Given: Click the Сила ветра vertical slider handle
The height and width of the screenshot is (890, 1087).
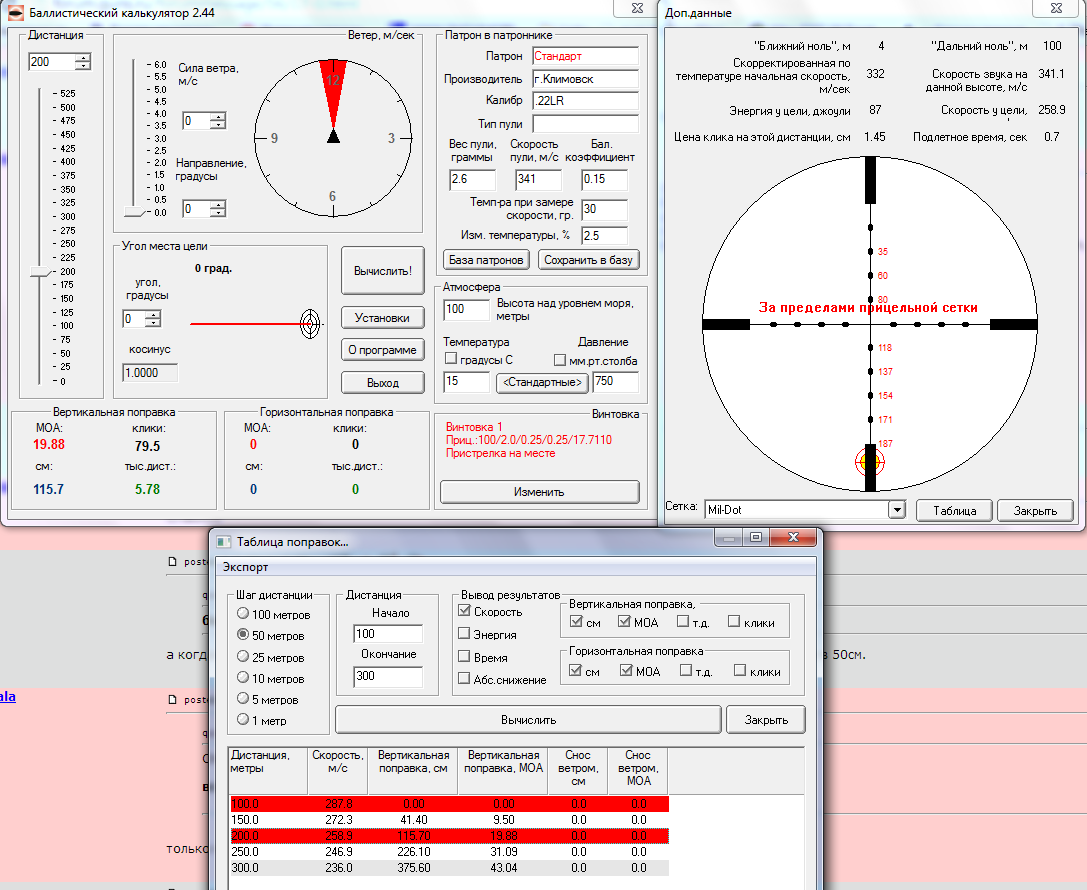Looking at the screenshot, I should pos(134,211).
